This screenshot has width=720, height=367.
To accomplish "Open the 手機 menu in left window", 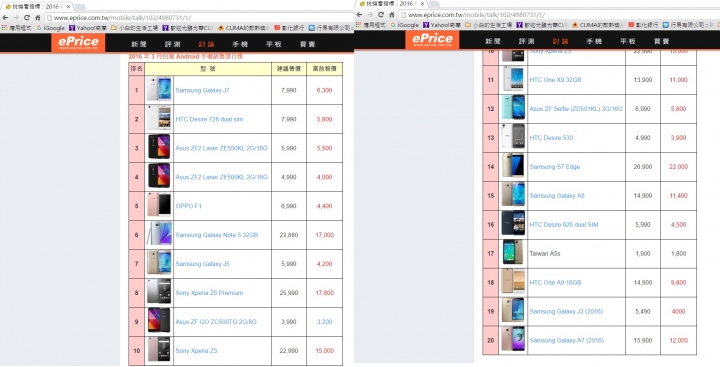I will point(240,44).
